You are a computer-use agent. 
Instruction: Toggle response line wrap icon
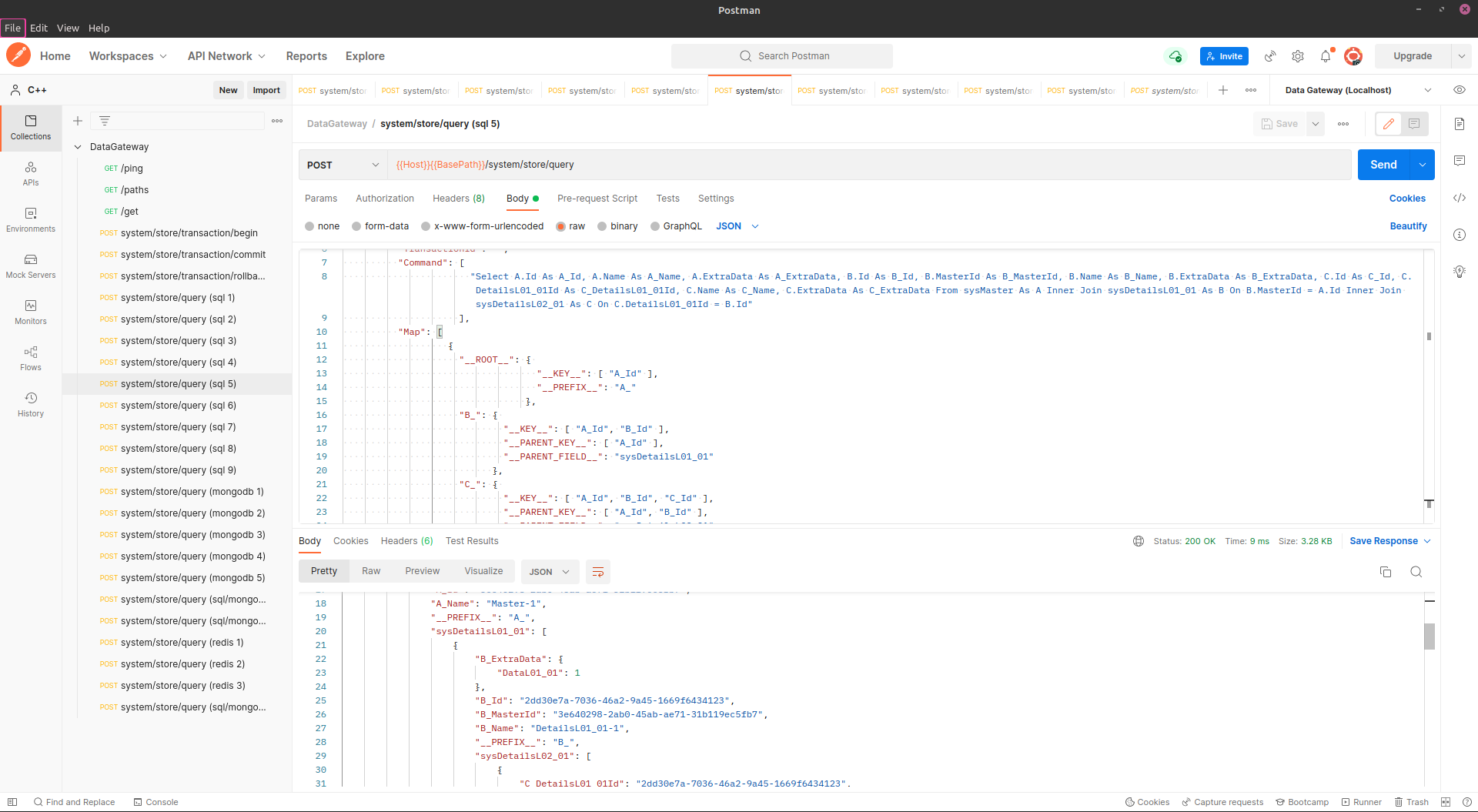click(x=598, y=572)
